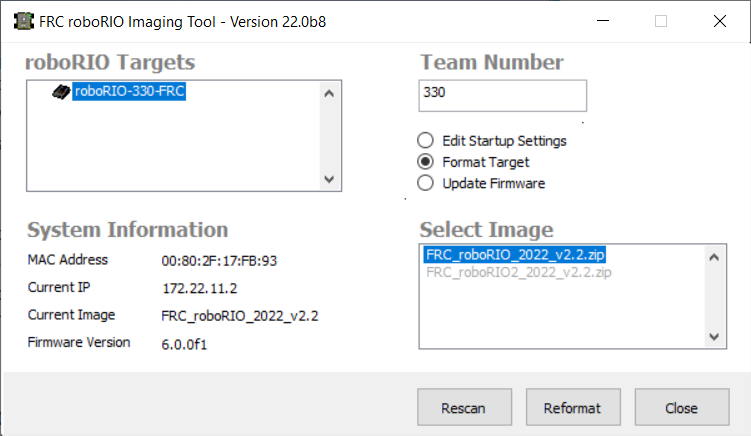Click the Reformat button
751x436 pixels.
click(572, 408)
